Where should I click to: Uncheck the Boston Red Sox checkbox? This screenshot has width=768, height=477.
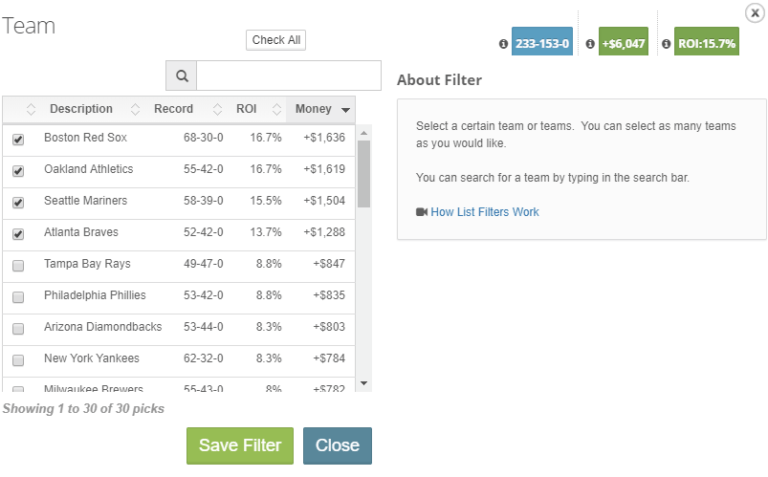[18, 140]
